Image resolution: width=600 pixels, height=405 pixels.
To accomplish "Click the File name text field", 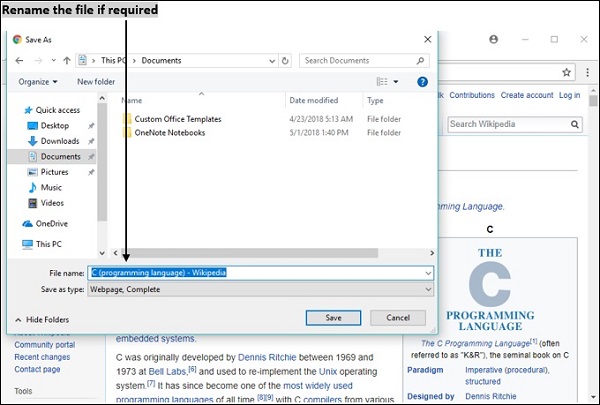I will click(261, 273).
